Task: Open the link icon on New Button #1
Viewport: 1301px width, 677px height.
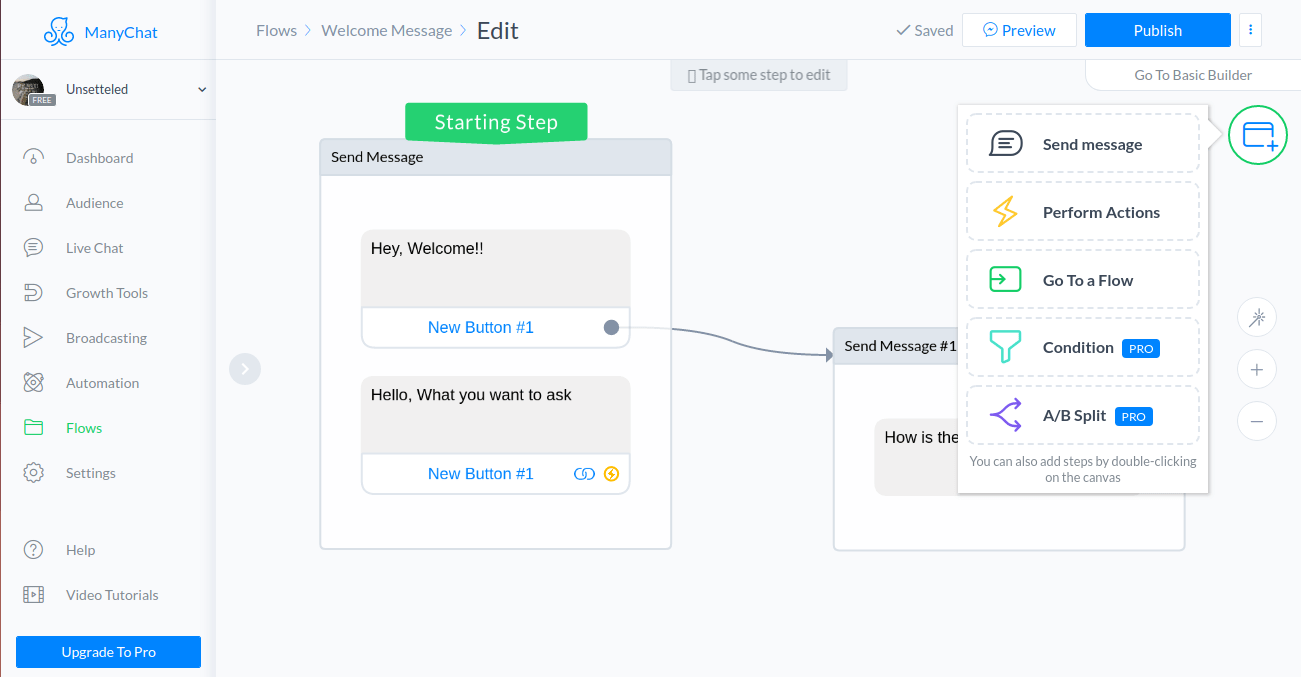Action: 584,473
